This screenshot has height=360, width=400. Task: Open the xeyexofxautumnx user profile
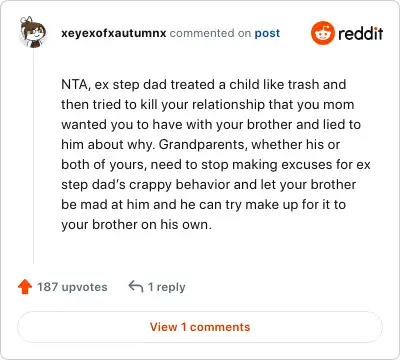tap(114, 33)
